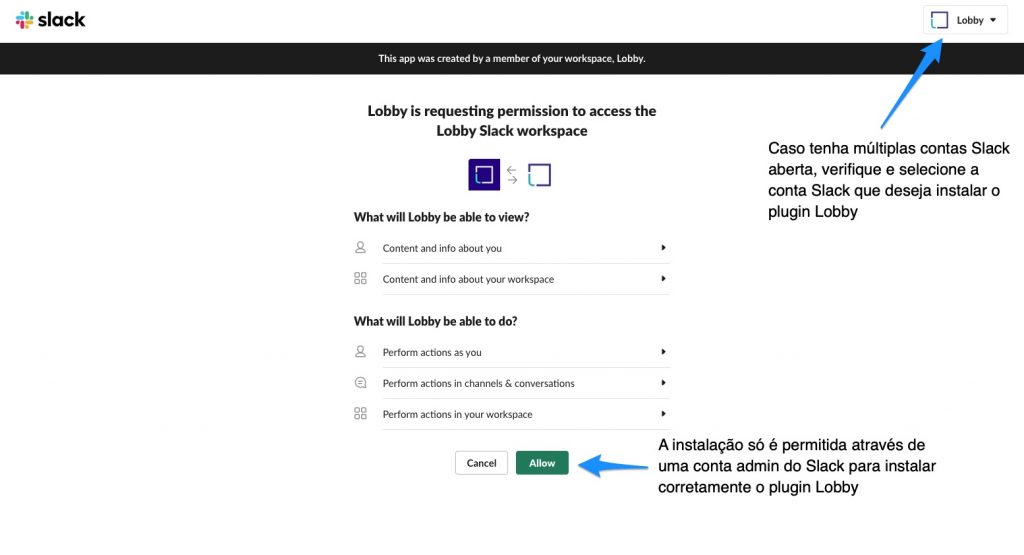
Task: Click person icon beside Perform actions as you
Action: 360,351
